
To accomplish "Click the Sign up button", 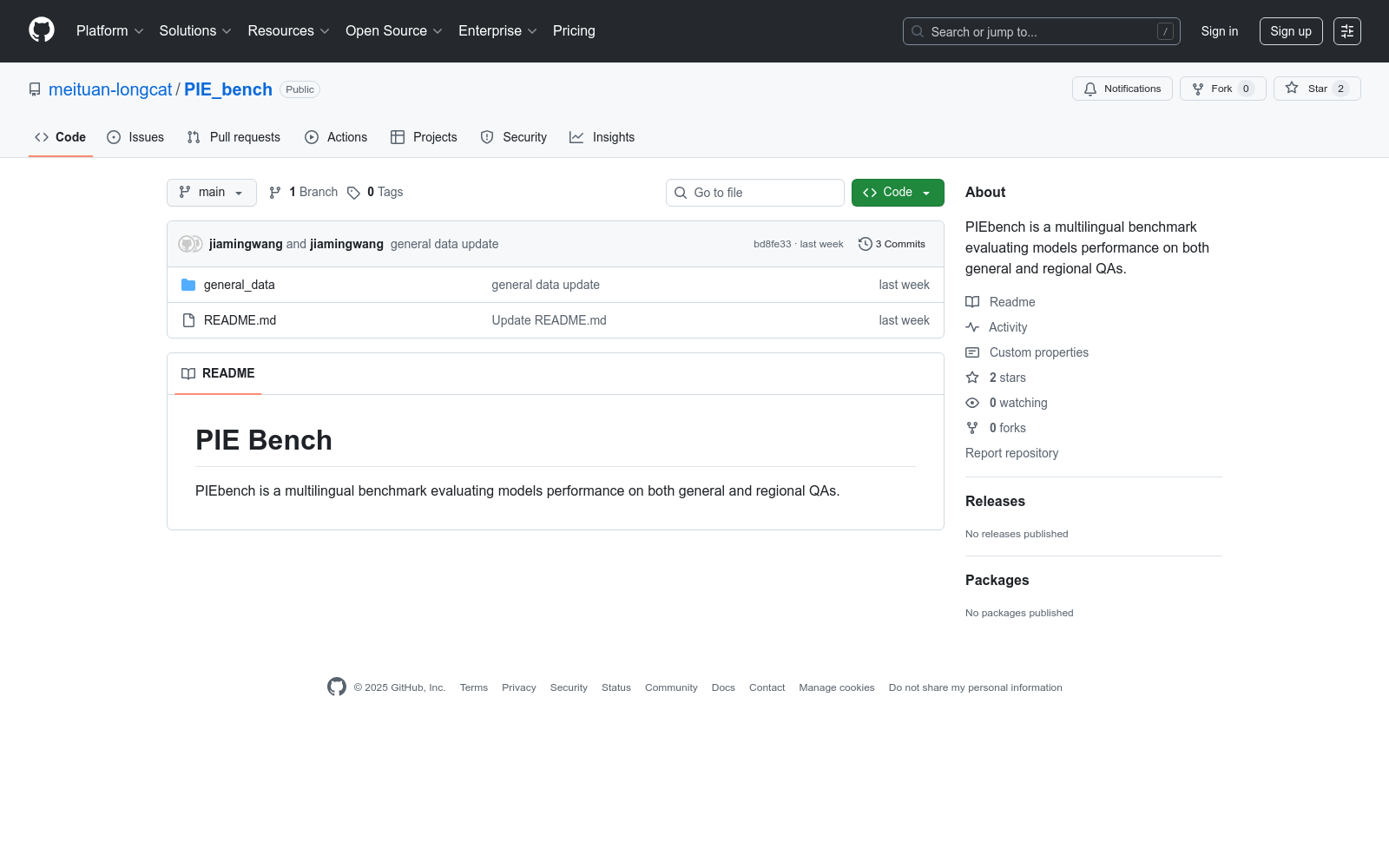I will 1291,31.
